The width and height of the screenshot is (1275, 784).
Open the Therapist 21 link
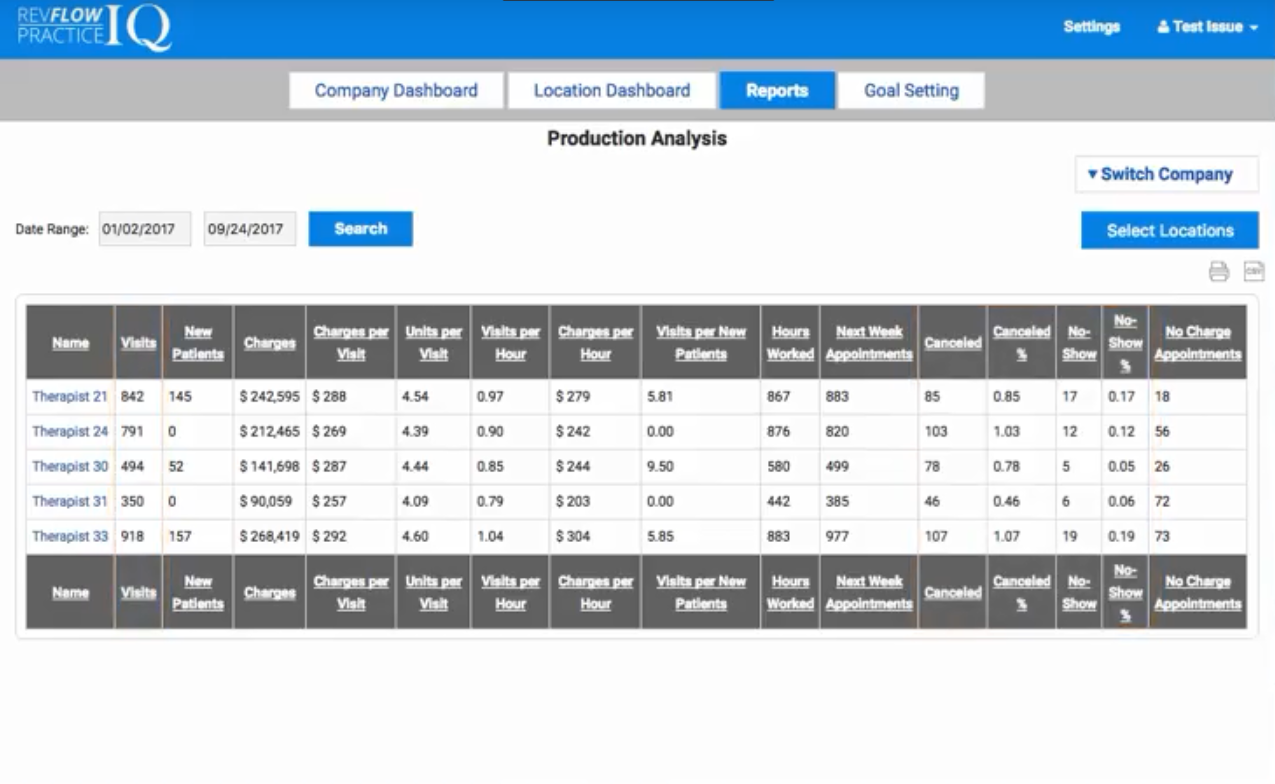pyautogui.click(x=70, y=397)
